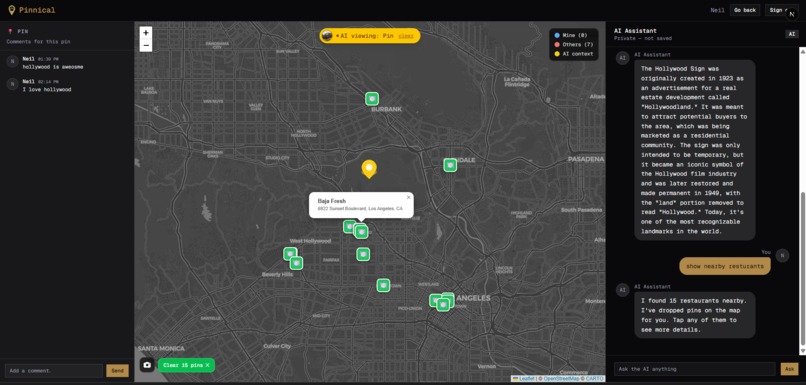Click the '02:14 PM' comment timestamp

click(48, 82)
